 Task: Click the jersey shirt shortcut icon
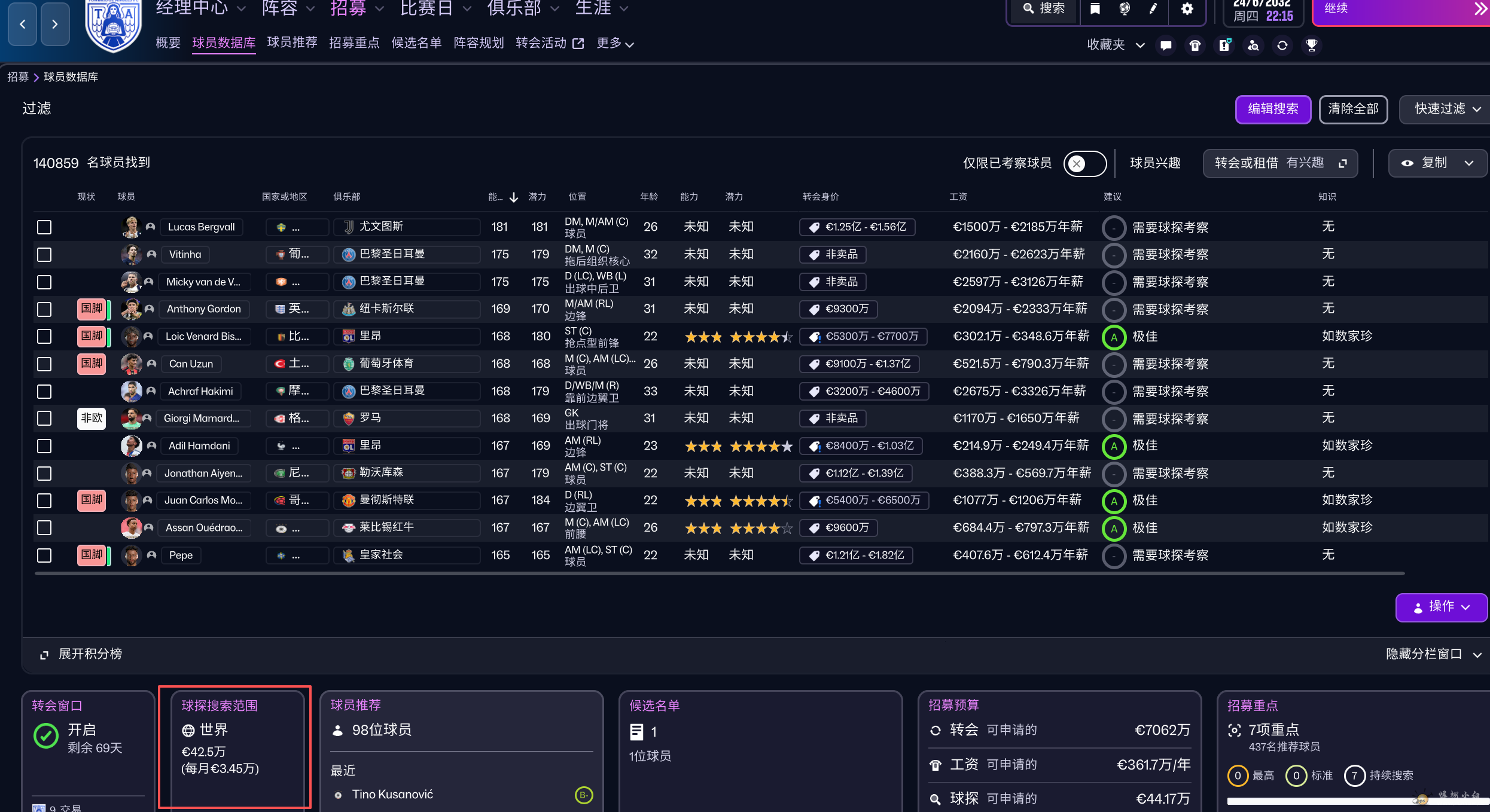click(x=1195, y=45)
